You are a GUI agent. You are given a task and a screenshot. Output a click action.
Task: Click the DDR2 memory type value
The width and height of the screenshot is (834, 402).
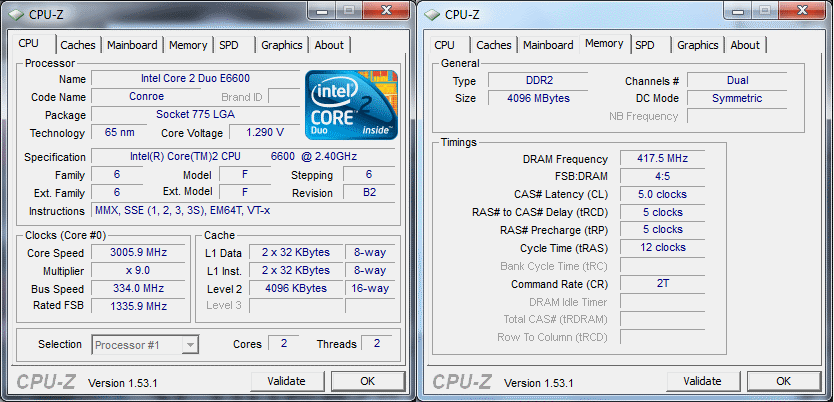click(538, 81)
